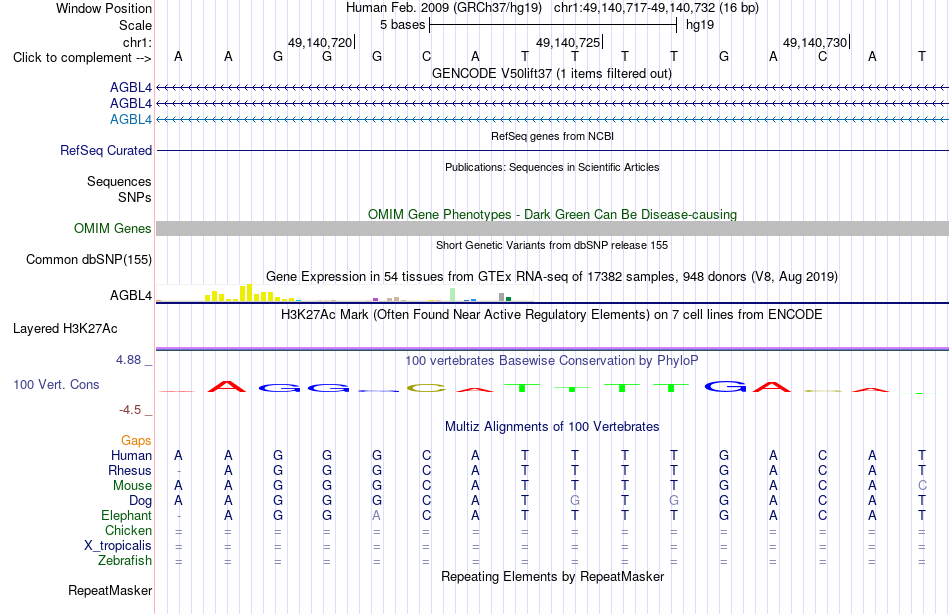This screenshot has width=950, height=614.
Task: Click the 49,140,720 position marker
Action: pyautogui.click(x=321, y=42)
